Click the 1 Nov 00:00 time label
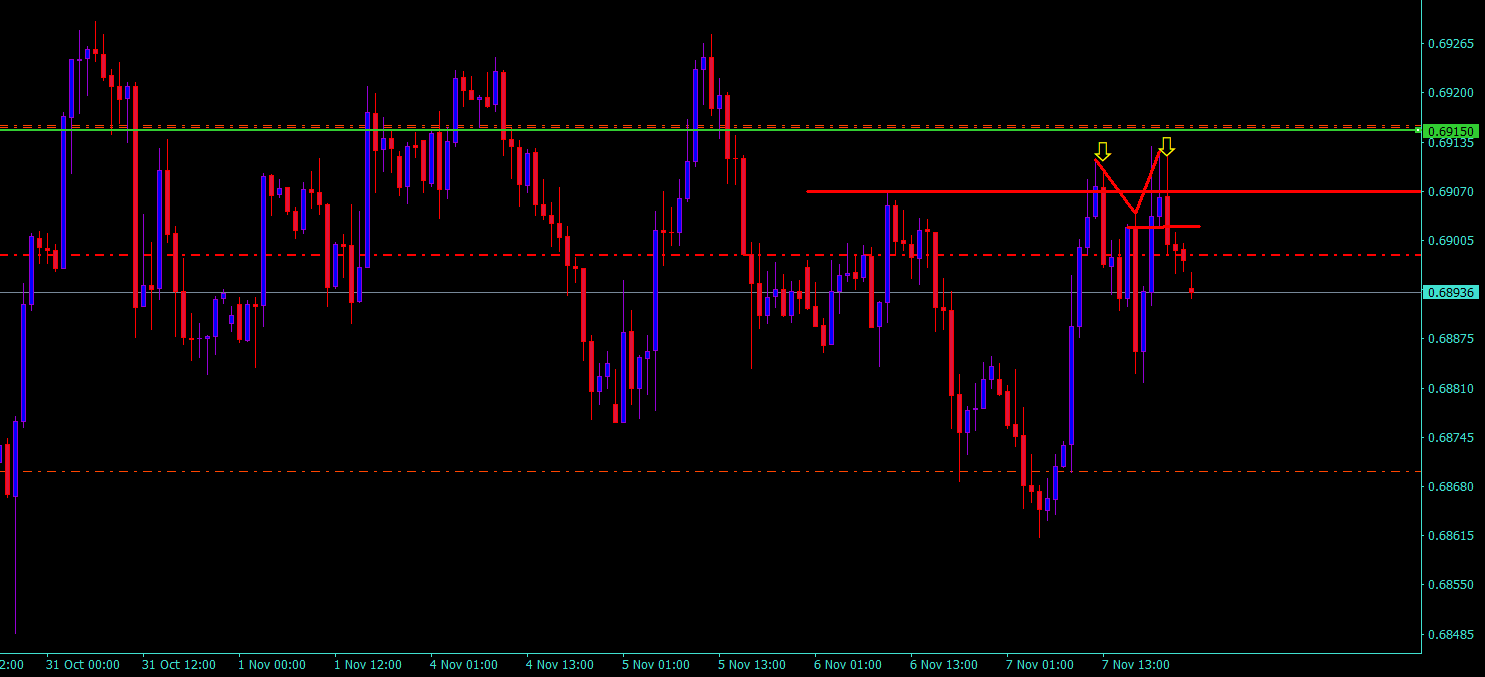This screenshot has width=1485, height=677. (272, 665)
